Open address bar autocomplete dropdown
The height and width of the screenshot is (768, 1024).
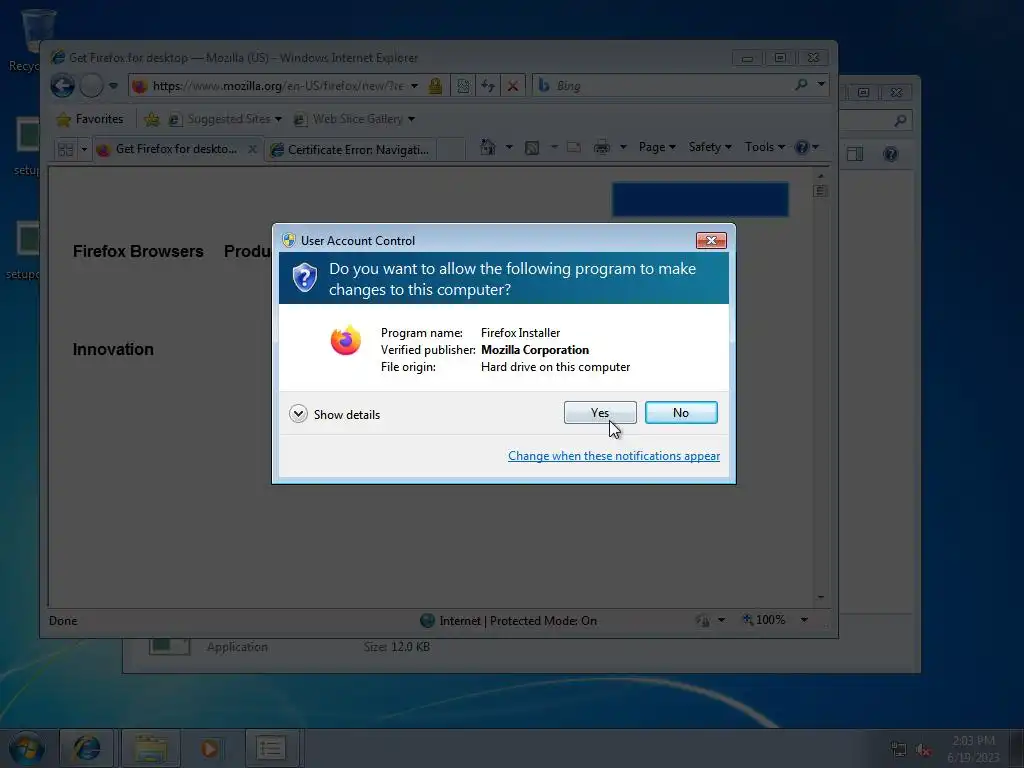coord(414,86)
